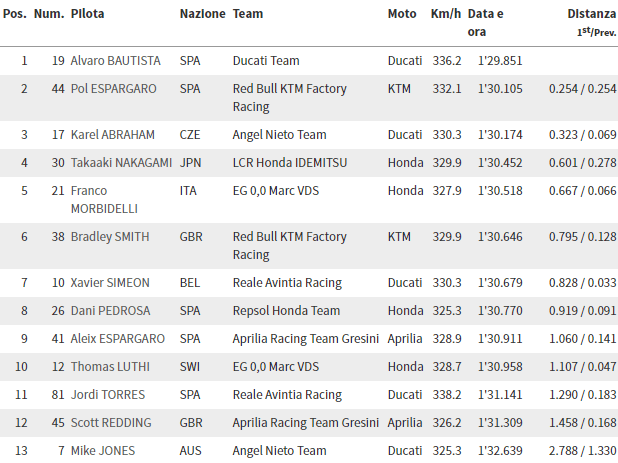Viewport: 618px width, 463px height.
Task: Click LCR Honda IDEMITSU team cell
Action: pos(290,163)
